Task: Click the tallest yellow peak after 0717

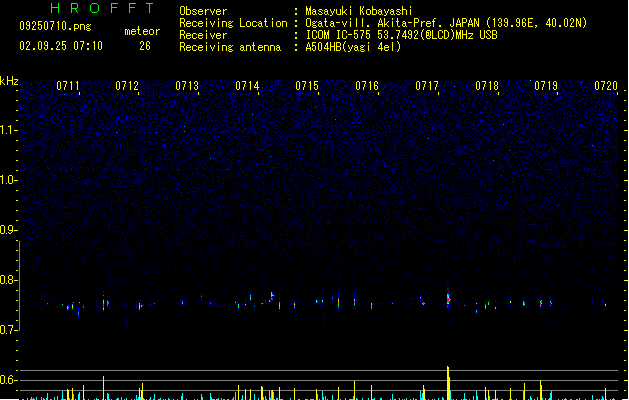Action: coord(448,383)
